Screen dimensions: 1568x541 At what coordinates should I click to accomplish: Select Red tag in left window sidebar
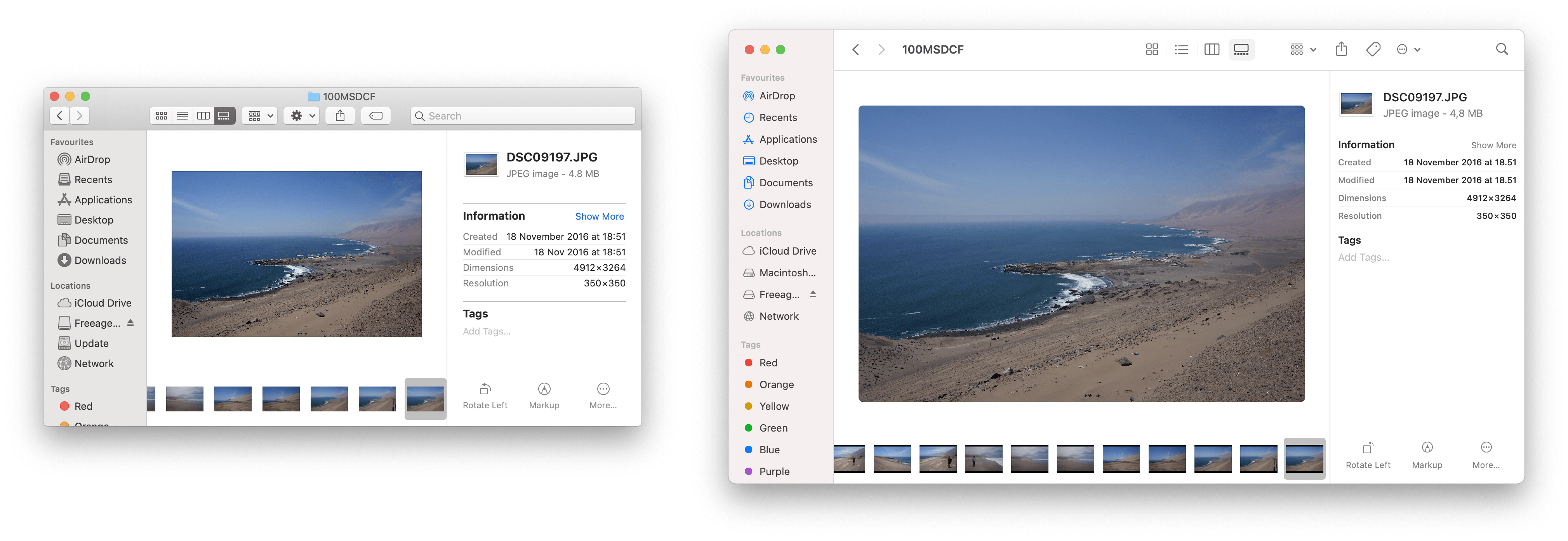pos(76,406)
